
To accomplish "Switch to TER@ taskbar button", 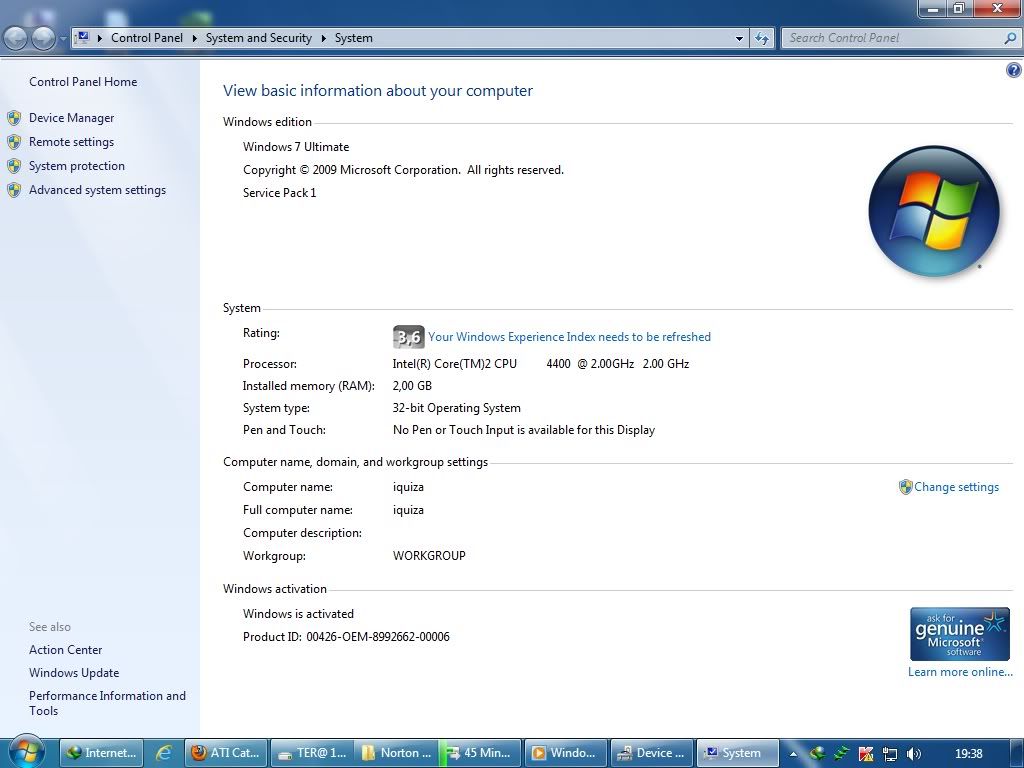I will [312, 753].
